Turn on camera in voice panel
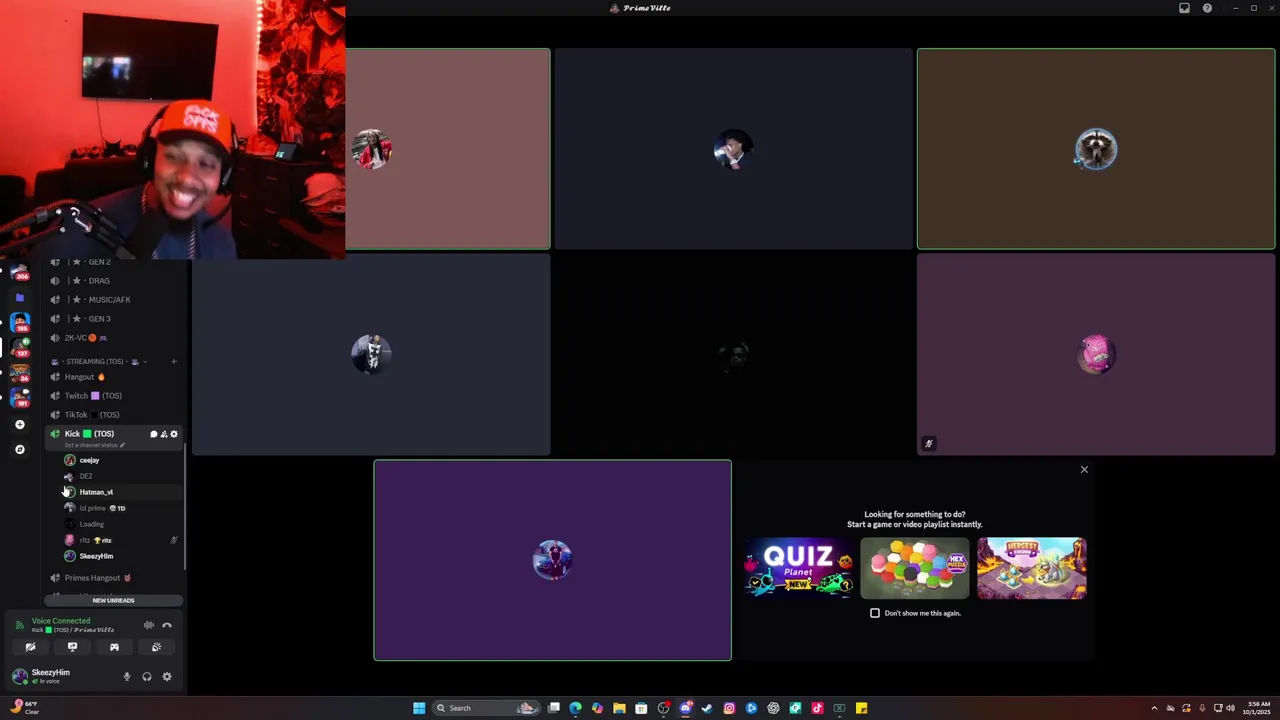The image size is (1280, 720). pyautogui.click(x=30, y=647)
